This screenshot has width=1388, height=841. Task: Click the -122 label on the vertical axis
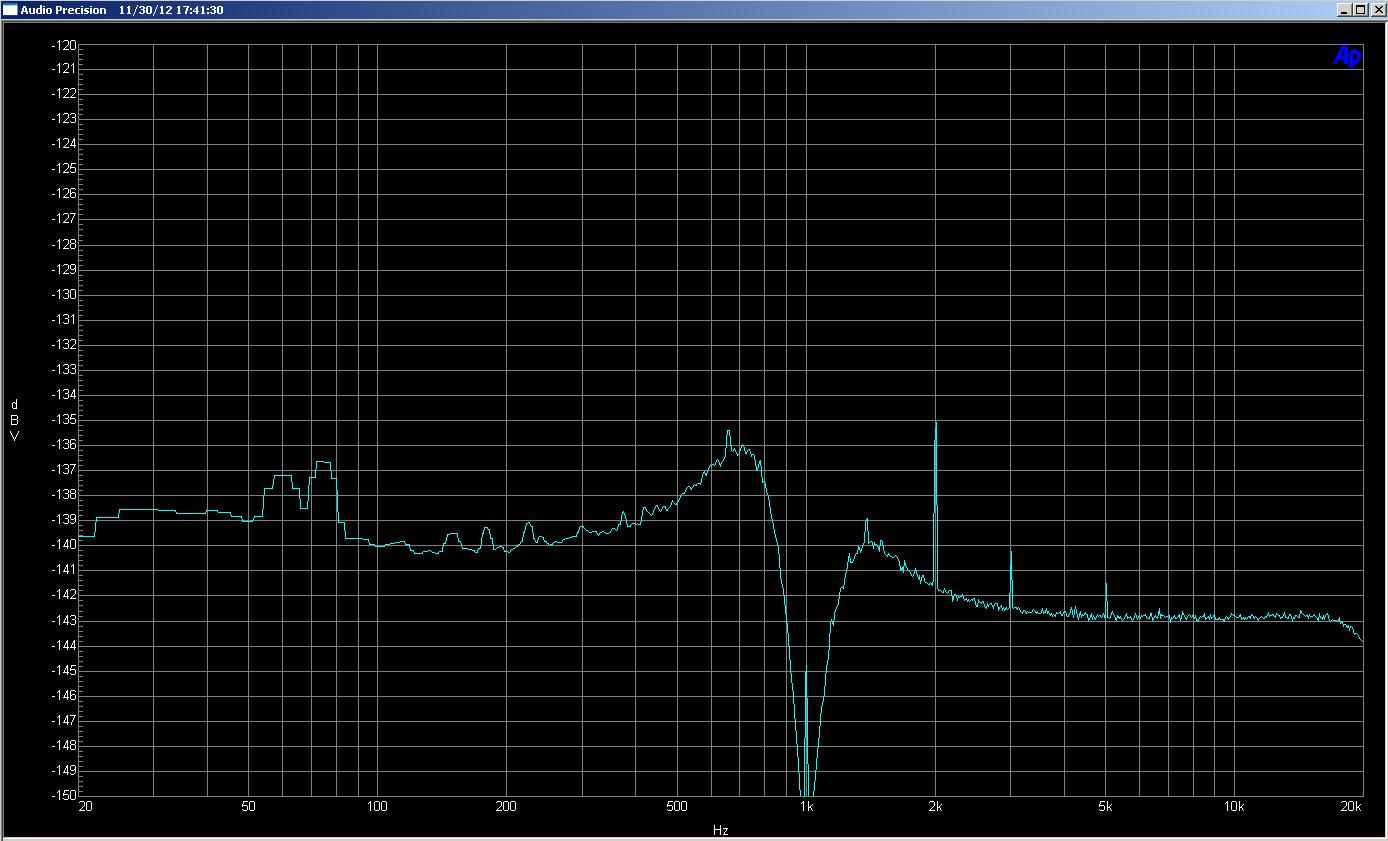[63, 94]
